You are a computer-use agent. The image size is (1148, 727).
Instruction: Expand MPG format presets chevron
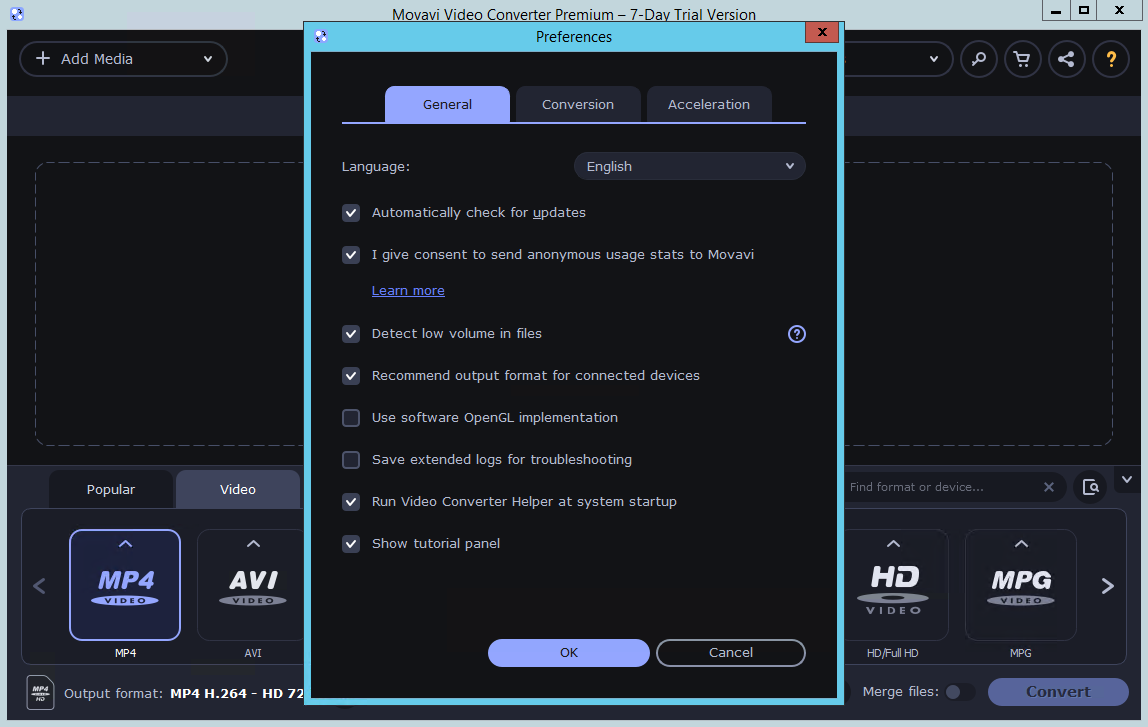1021,544
